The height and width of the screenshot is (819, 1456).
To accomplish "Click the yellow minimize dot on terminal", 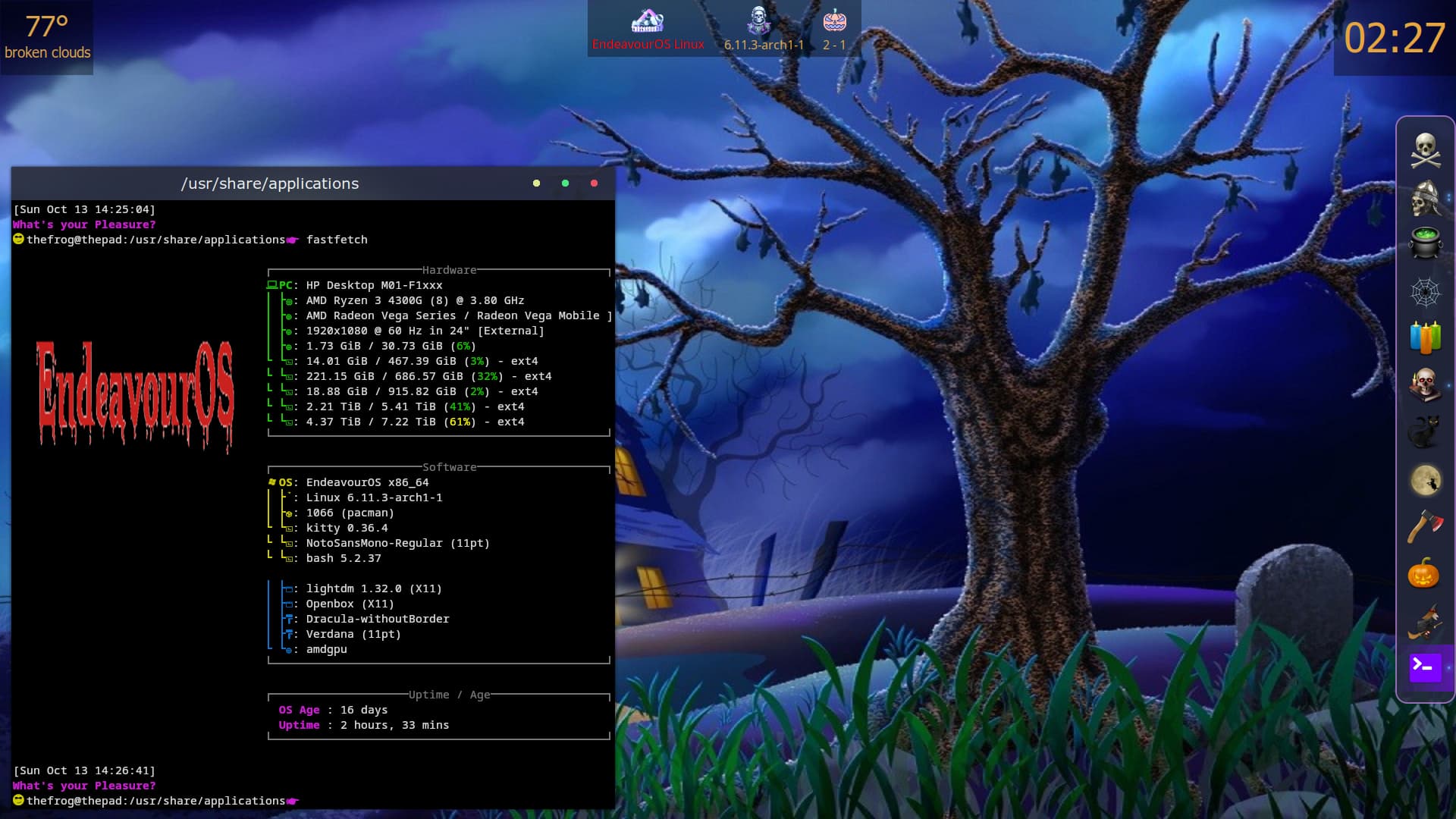I will 537,184.
